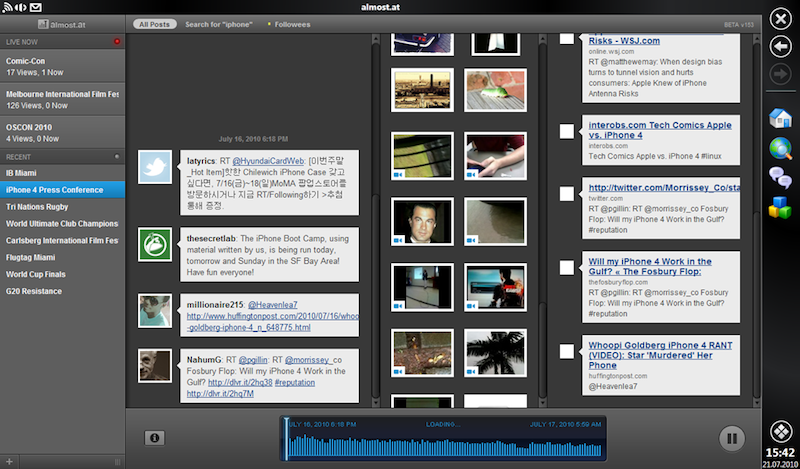Select the Search for "iphone" tab
The image size is (800, 469).
218,23
